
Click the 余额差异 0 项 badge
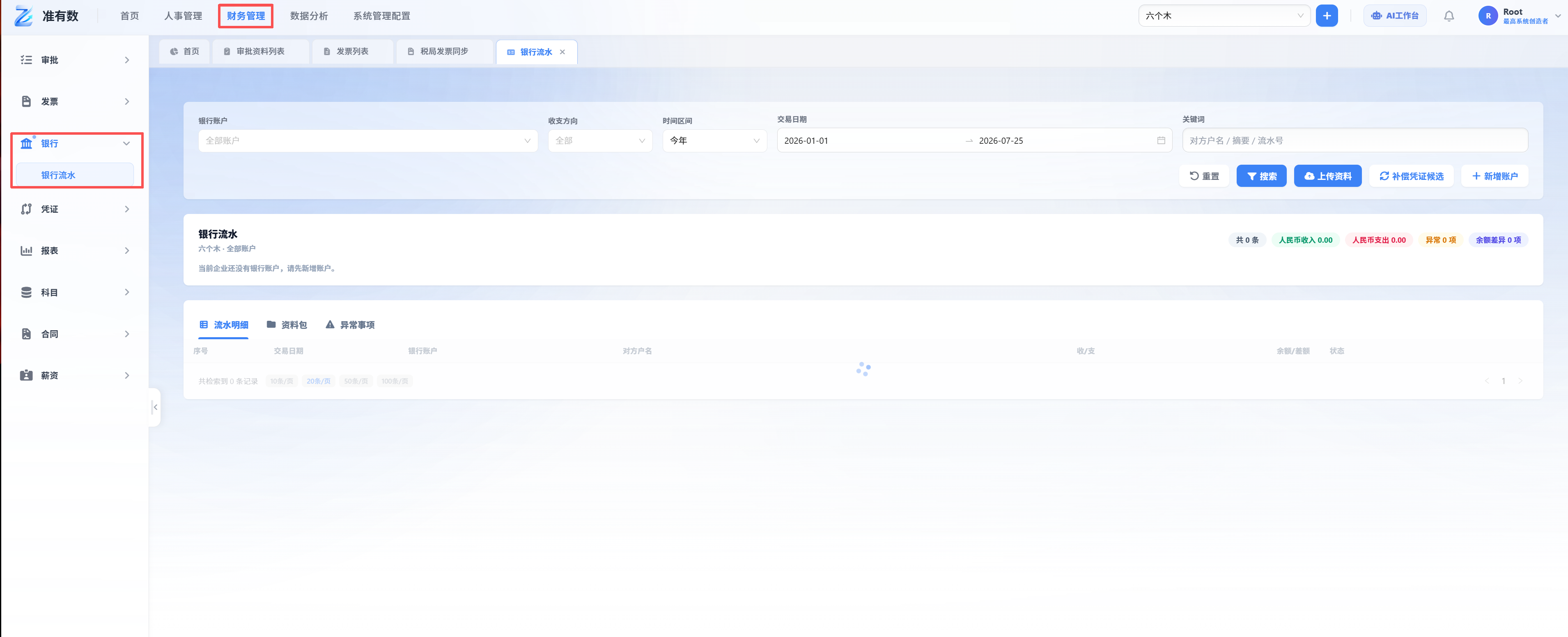(1498, 240)
